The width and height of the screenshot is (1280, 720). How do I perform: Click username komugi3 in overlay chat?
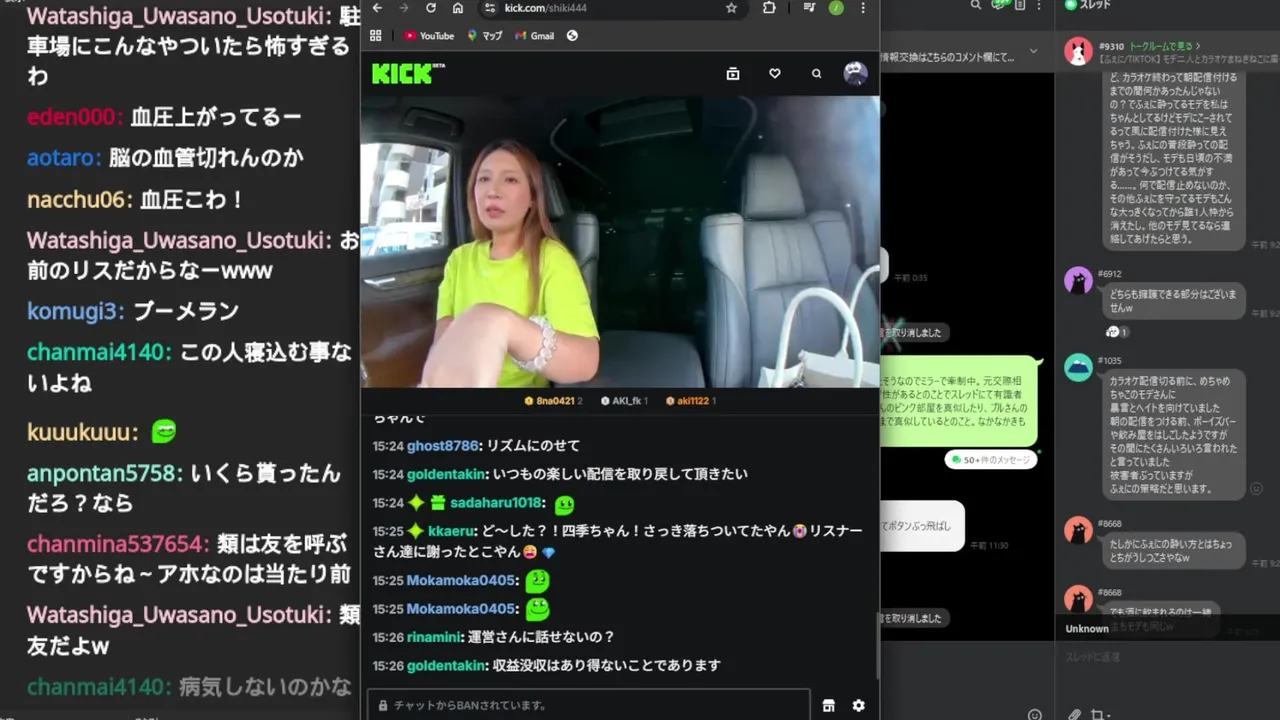[x=73, y=311]
